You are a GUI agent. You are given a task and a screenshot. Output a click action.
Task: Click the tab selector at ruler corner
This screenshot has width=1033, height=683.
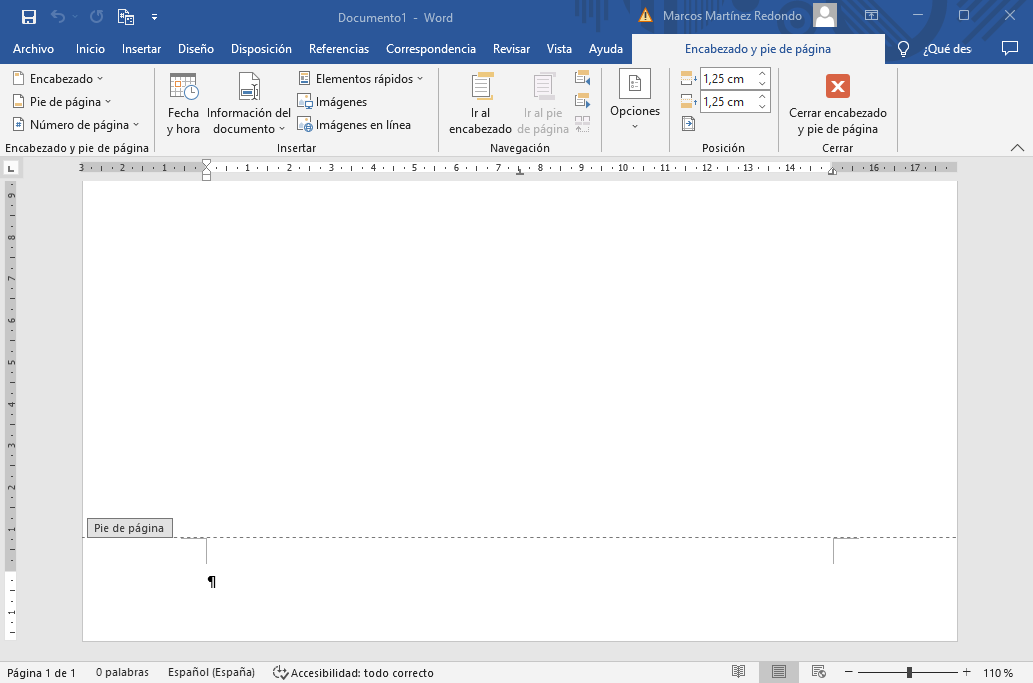click(x=11, y=169)
